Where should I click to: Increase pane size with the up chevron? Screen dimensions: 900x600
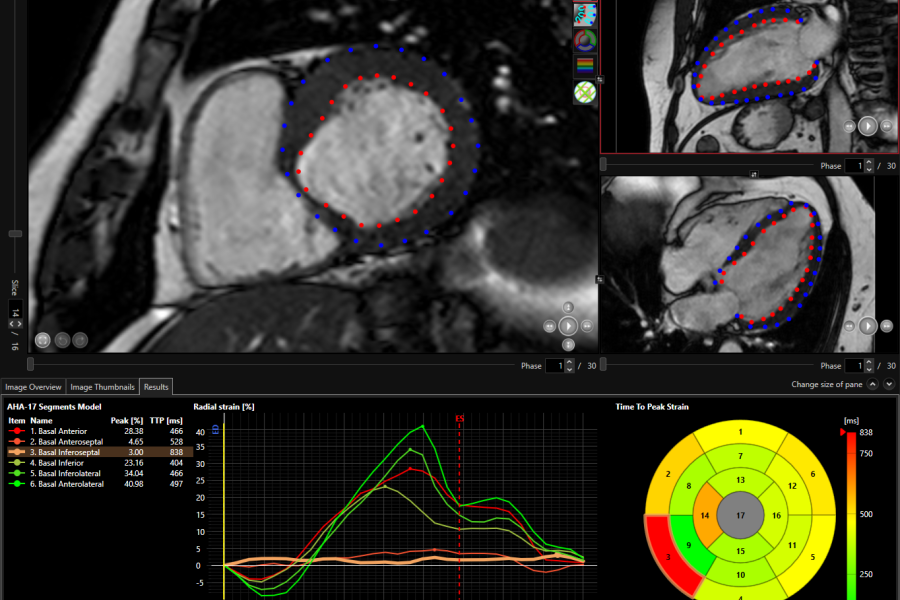tap(871, 384)
